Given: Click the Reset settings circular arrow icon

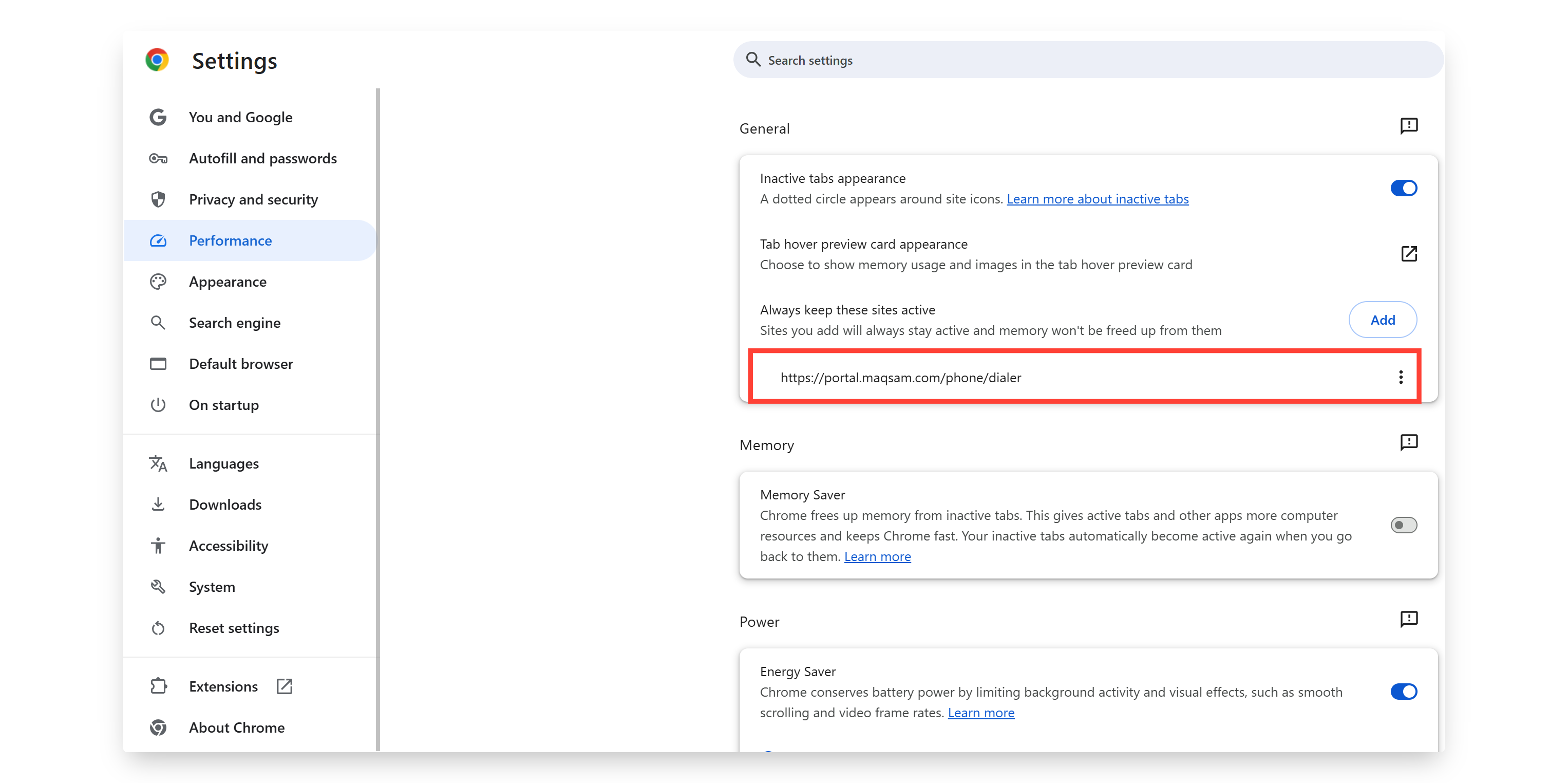Looking at the screenshot, I should point(158,628).
